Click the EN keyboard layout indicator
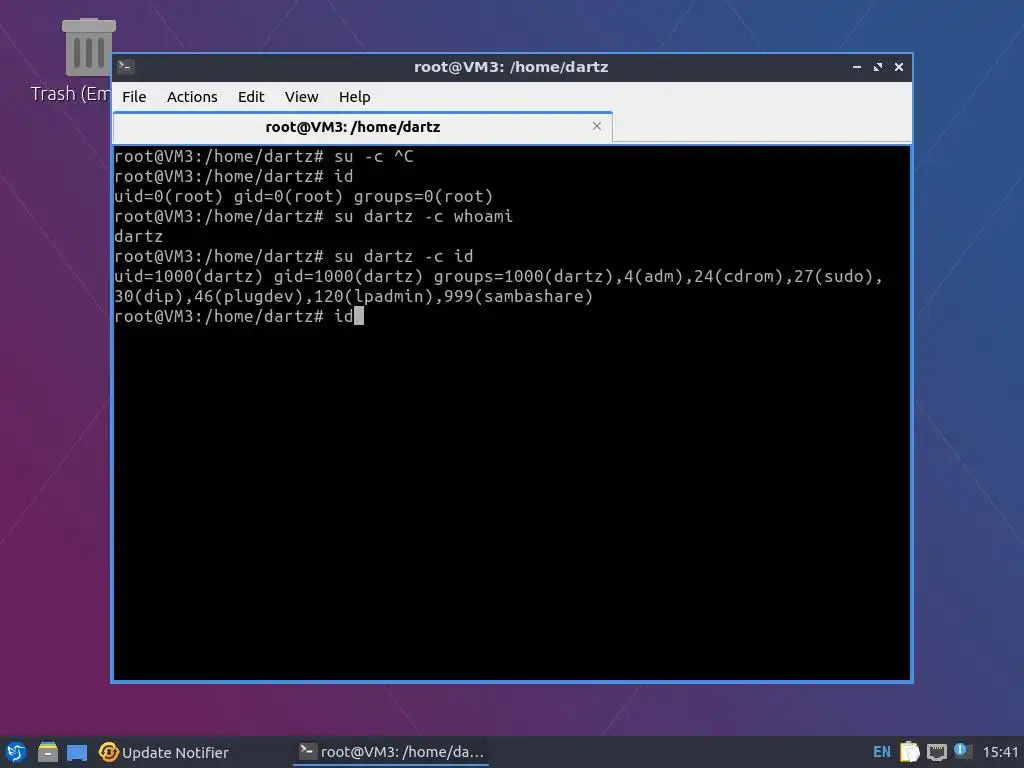This screenshot has width=1024, height=768. pyautogui.click(x=882, y=752)
